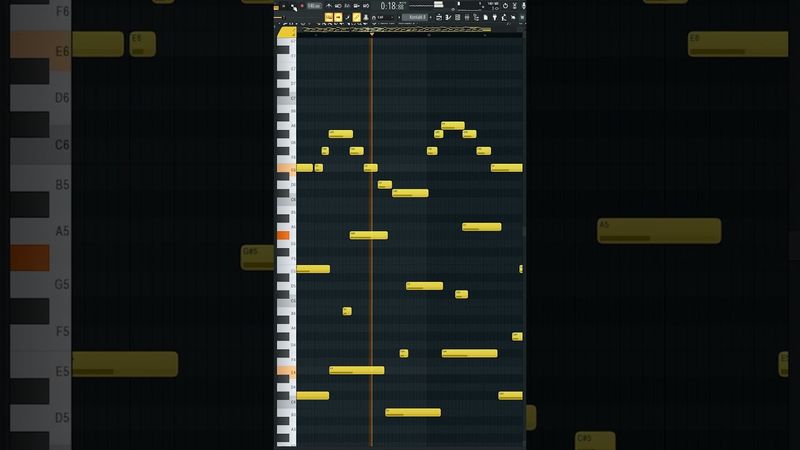Open the Kontakt 8 channel selector
The height and width of the screenshot is (450, 800).
415,17
